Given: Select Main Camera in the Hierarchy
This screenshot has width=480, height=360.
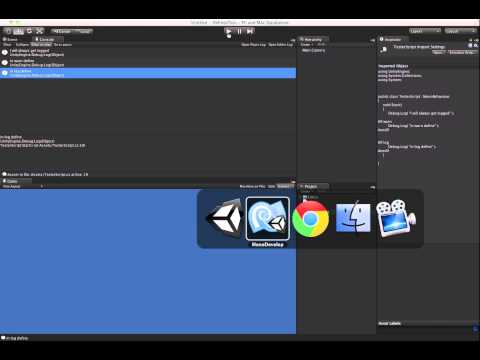Looking at the screenshot, I should (x=313, y=50).
